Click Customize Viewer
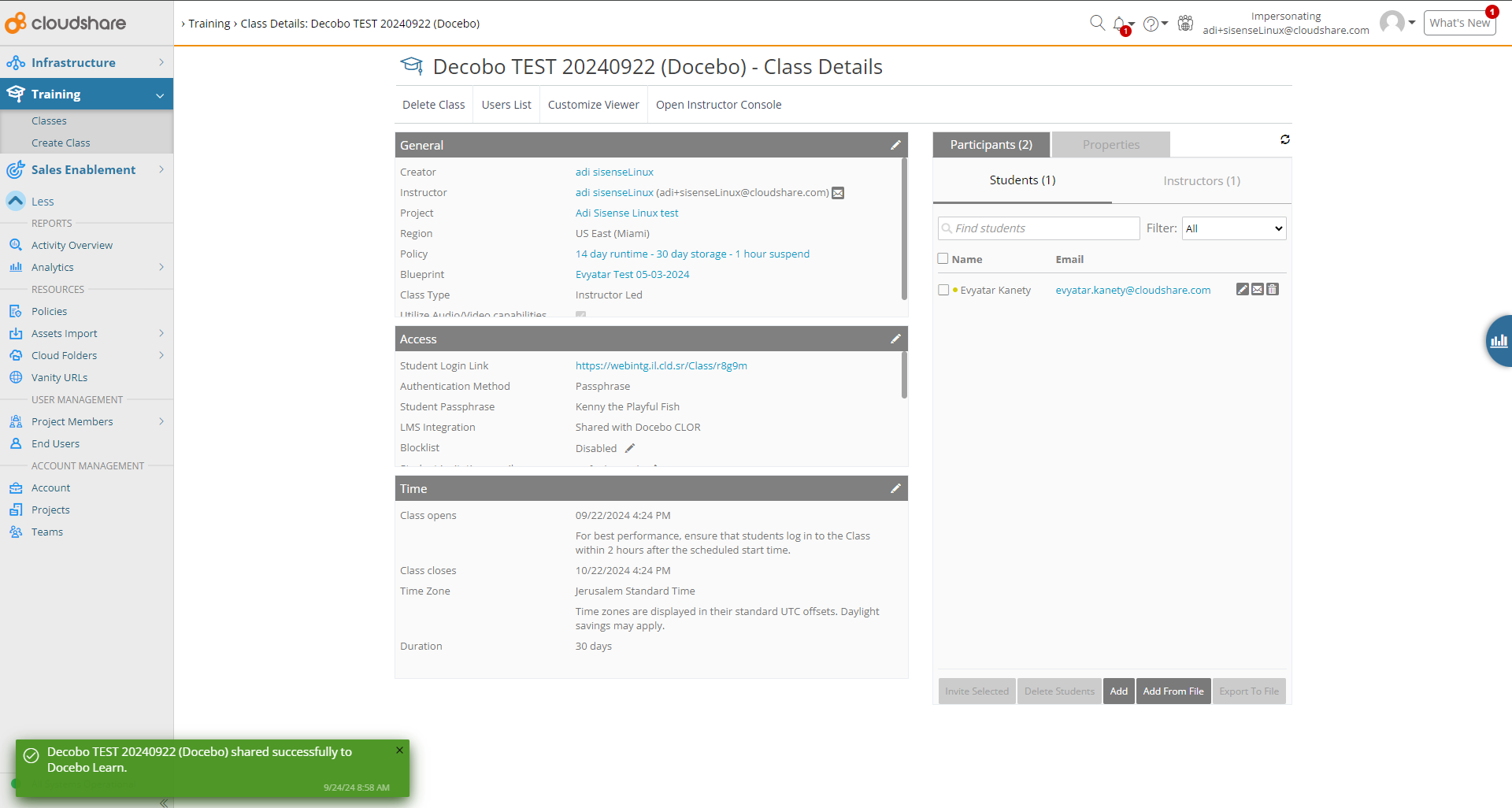1512x808 pixels. (x=593, y=105)
